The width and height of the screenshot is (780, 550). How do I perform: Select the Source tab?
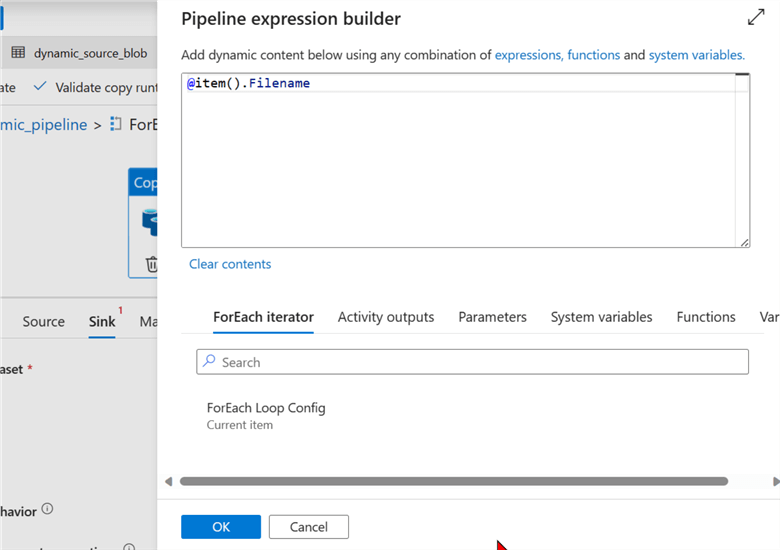click(44, 322)
